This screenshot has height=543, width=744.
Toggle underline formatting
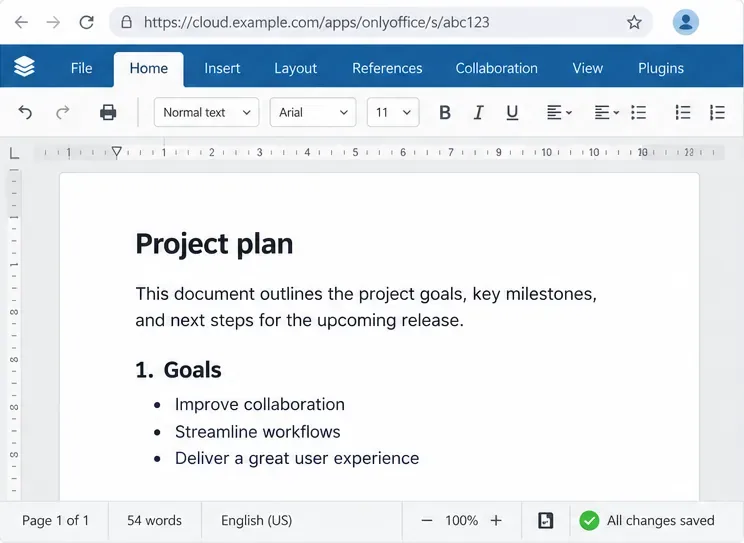512,112
